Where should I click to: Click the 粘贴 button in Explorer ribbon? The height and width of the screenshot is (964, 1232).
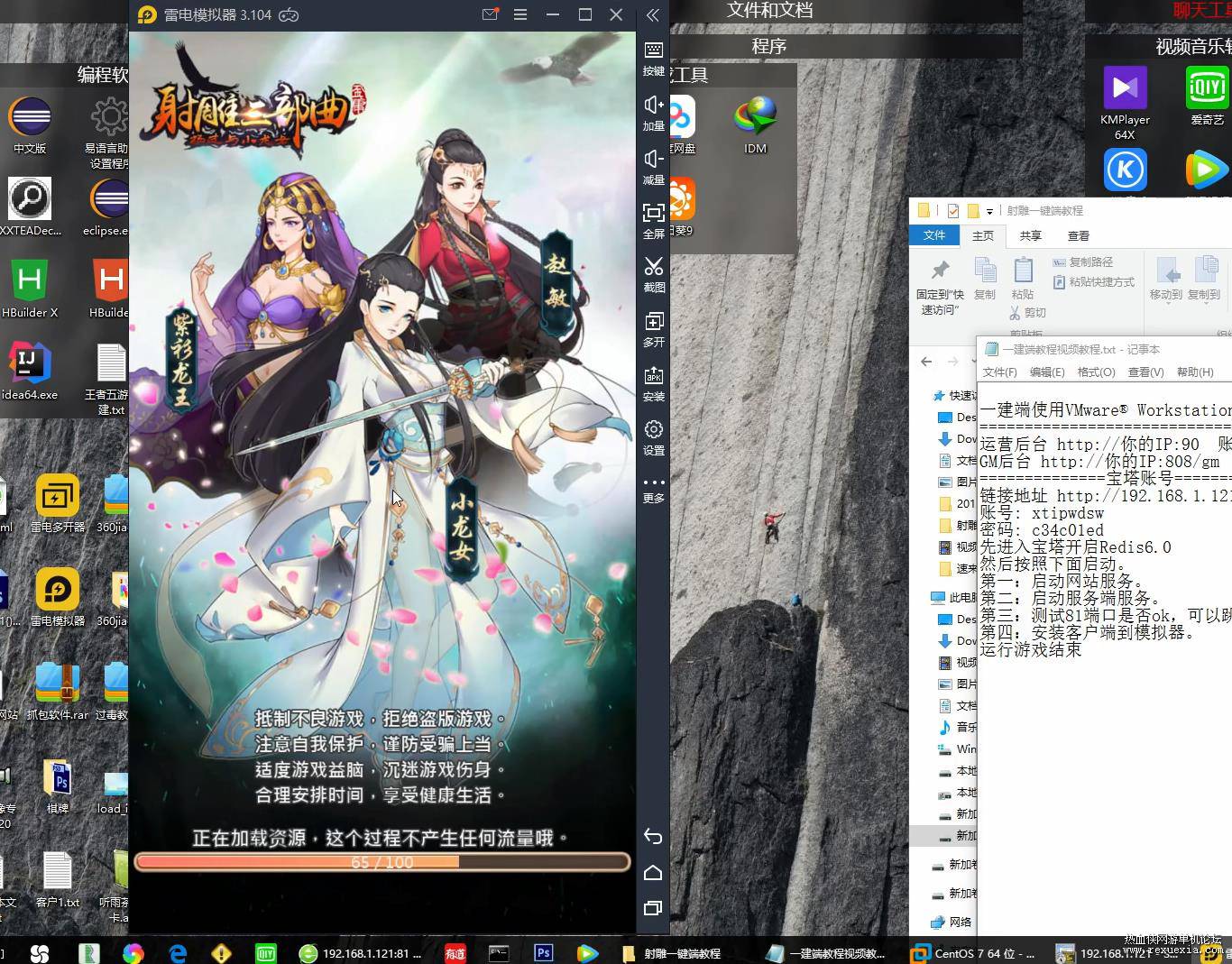pos(1023,279)
